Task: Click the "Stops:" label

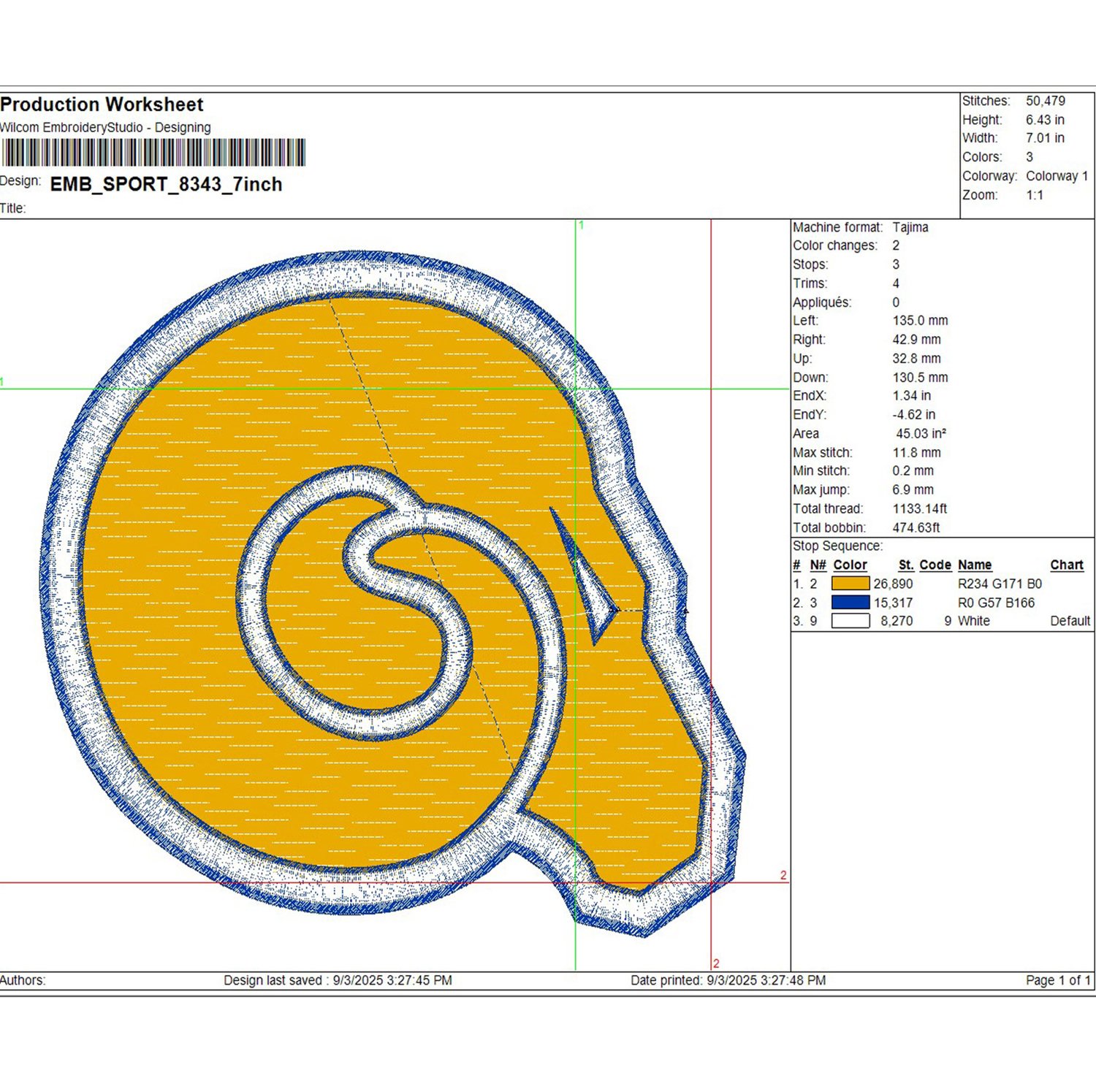Action: click(810, 264)
